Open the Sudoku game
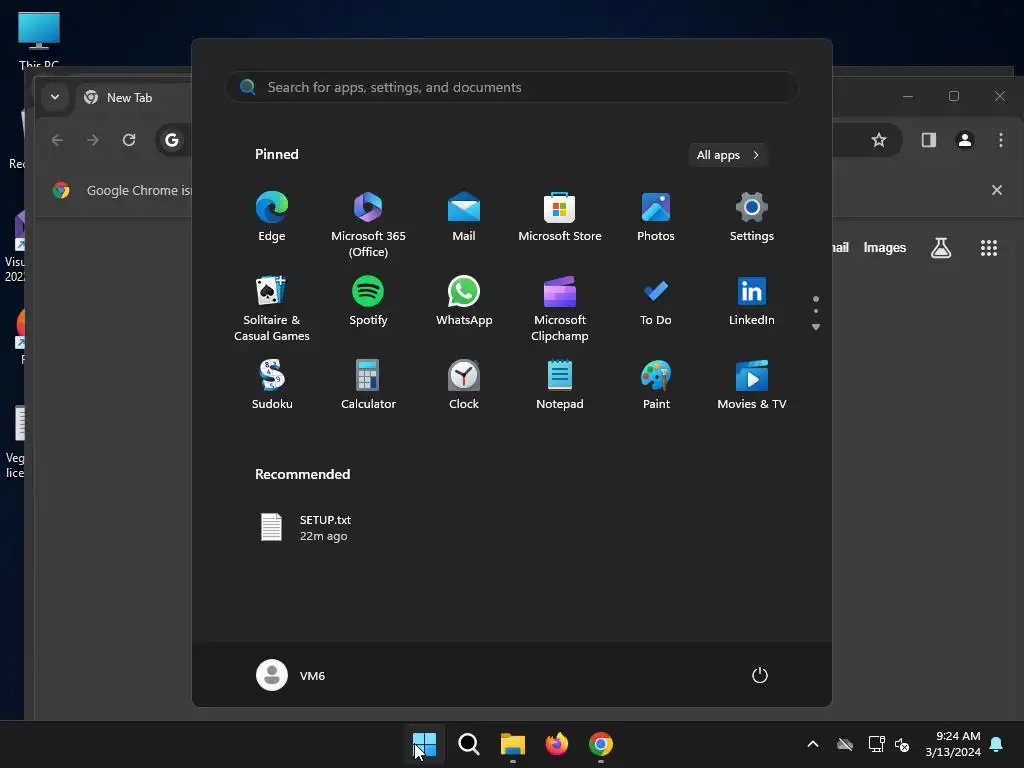1024x768 pixels. pyautogui.click(x=272, y=385)
